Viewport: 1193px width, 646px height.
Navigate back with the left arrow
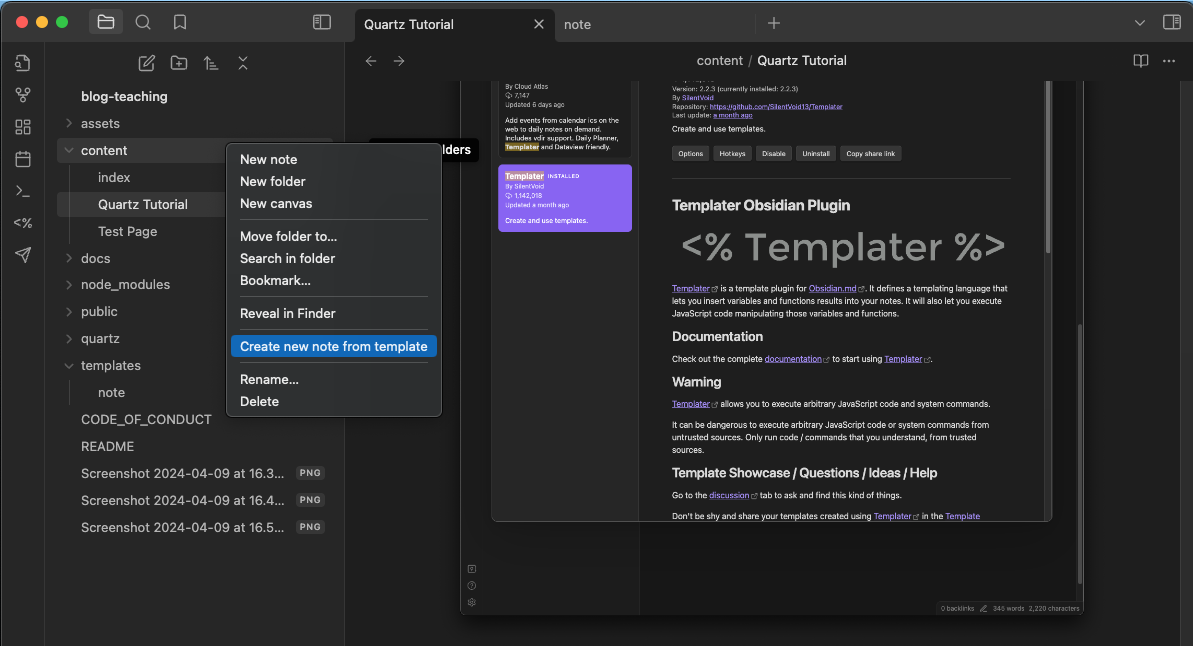click(371, 61)
